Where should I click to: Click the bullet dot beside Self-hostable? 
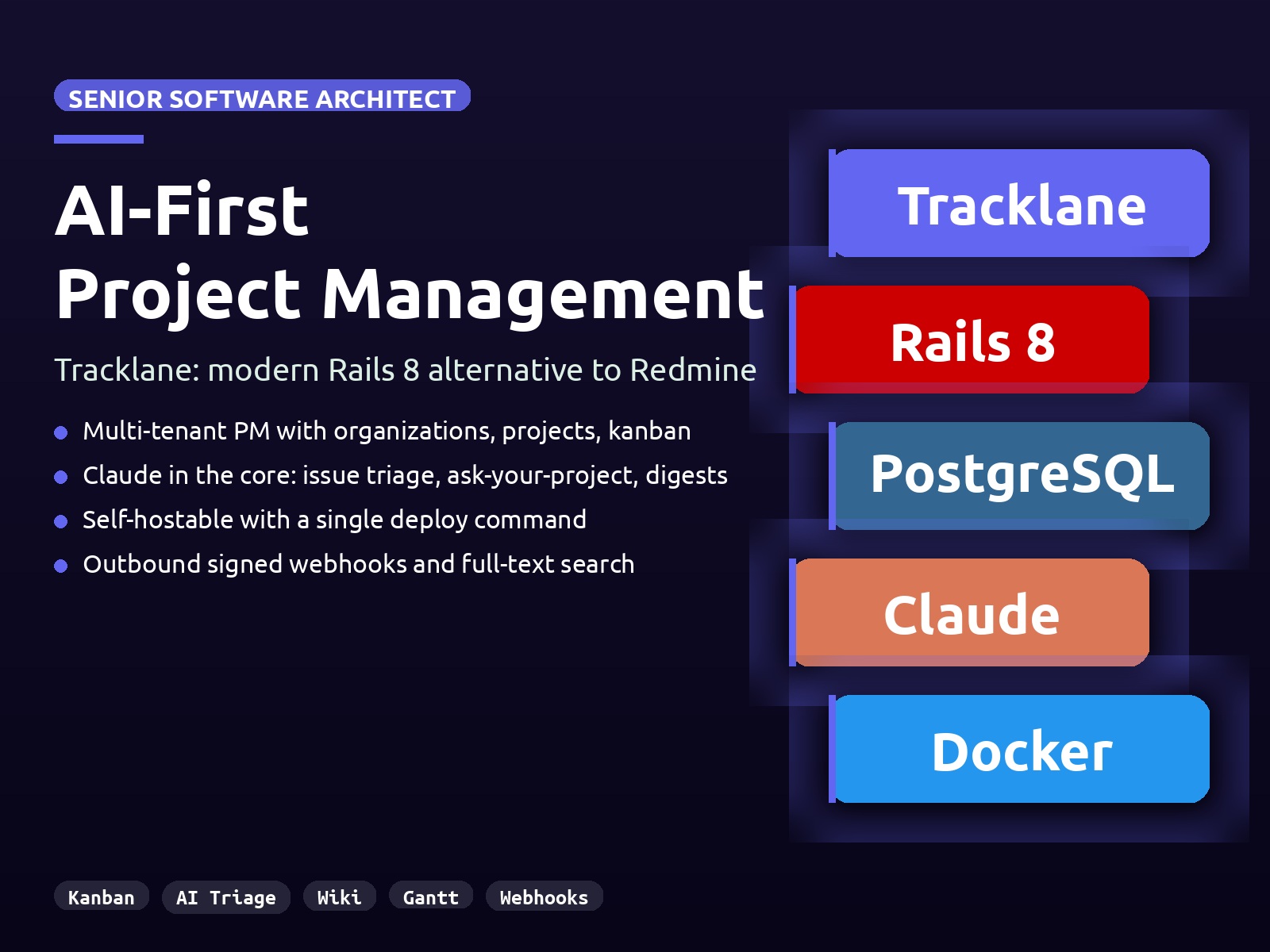click(x=61, y=521)
